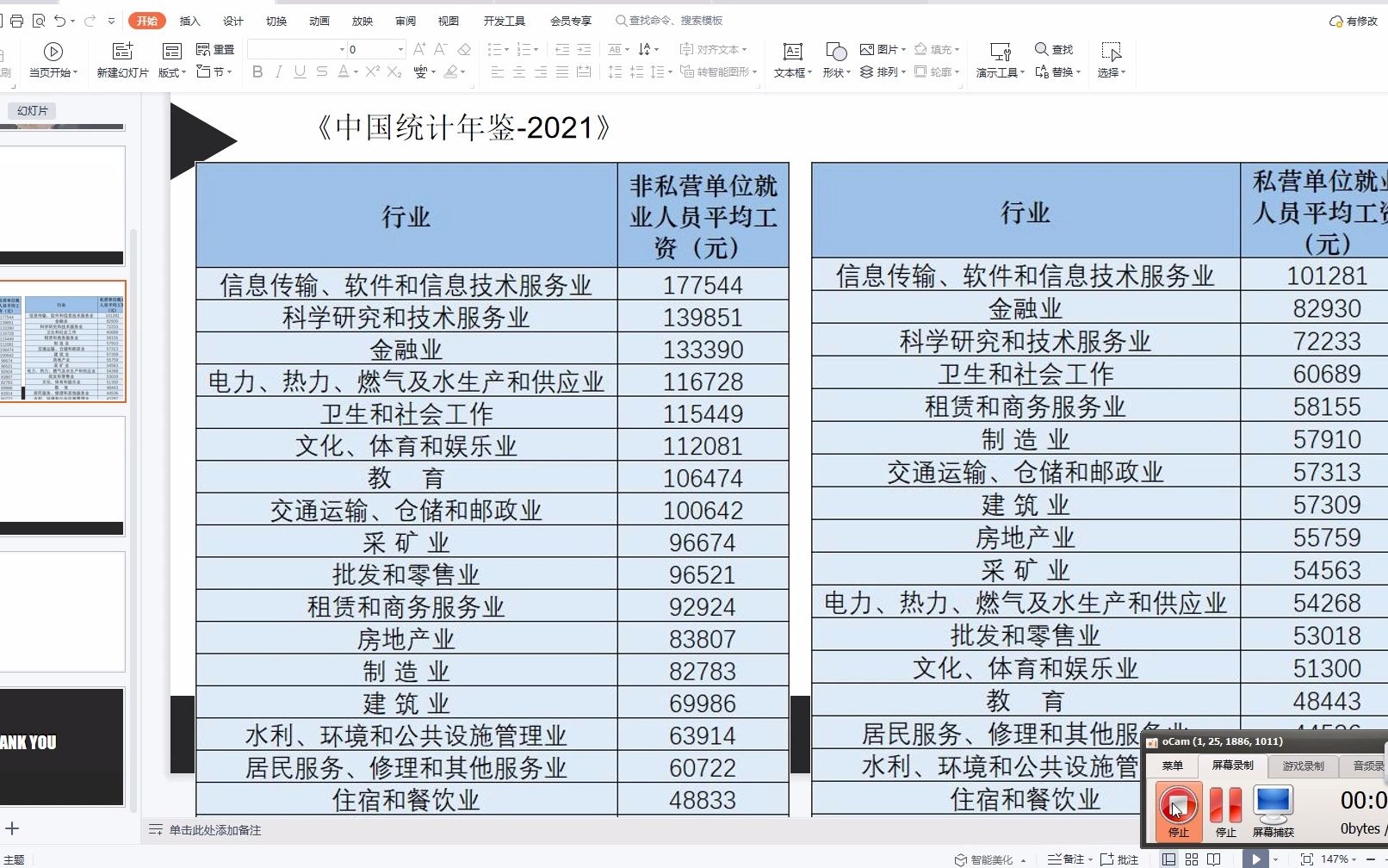Open the 排列 arrange dropdown

[883, 71]
